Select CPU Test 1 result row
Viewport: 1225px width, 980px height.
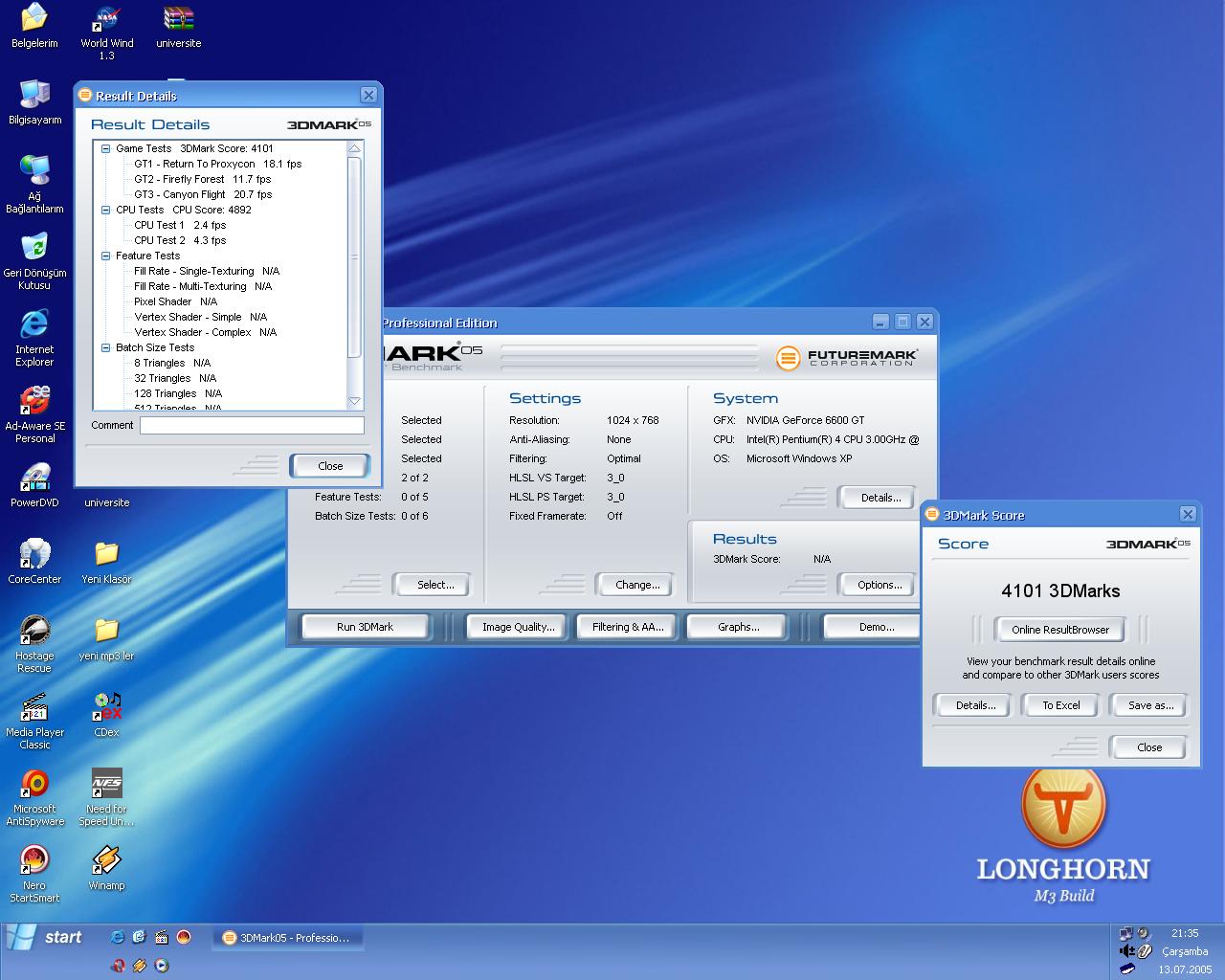pyautogui.click(x=180, y=225)
